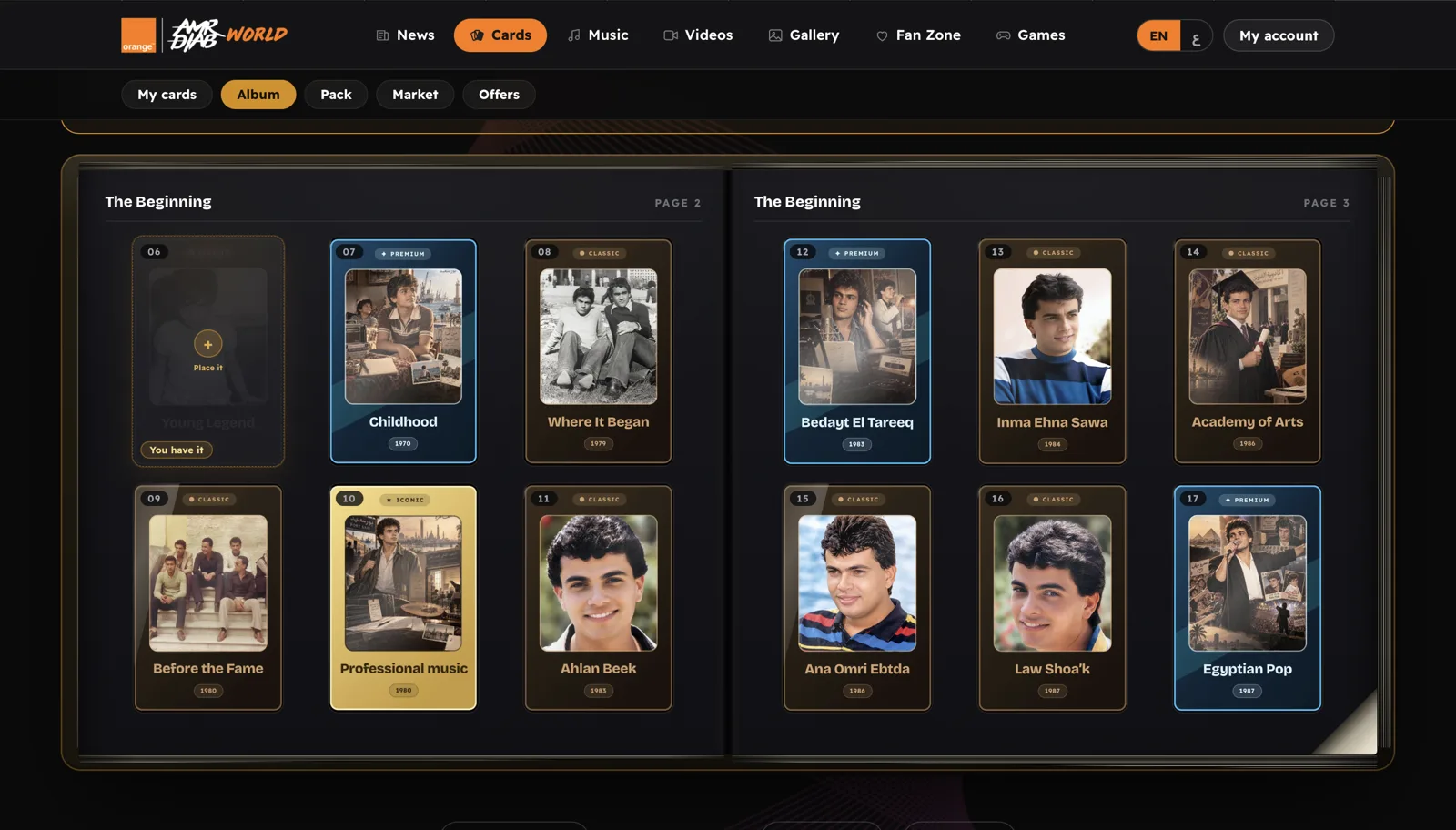Open the News menu item

pyautogui.click(x=405, y=35)
